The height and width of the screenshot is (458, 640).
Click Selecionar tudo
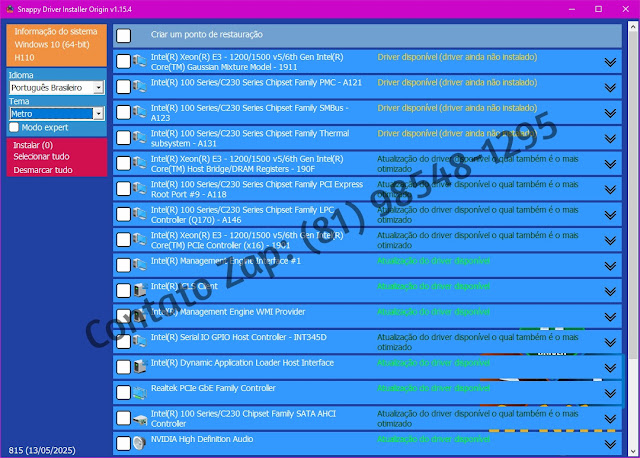pyautogui.click(x=41, y=156)
